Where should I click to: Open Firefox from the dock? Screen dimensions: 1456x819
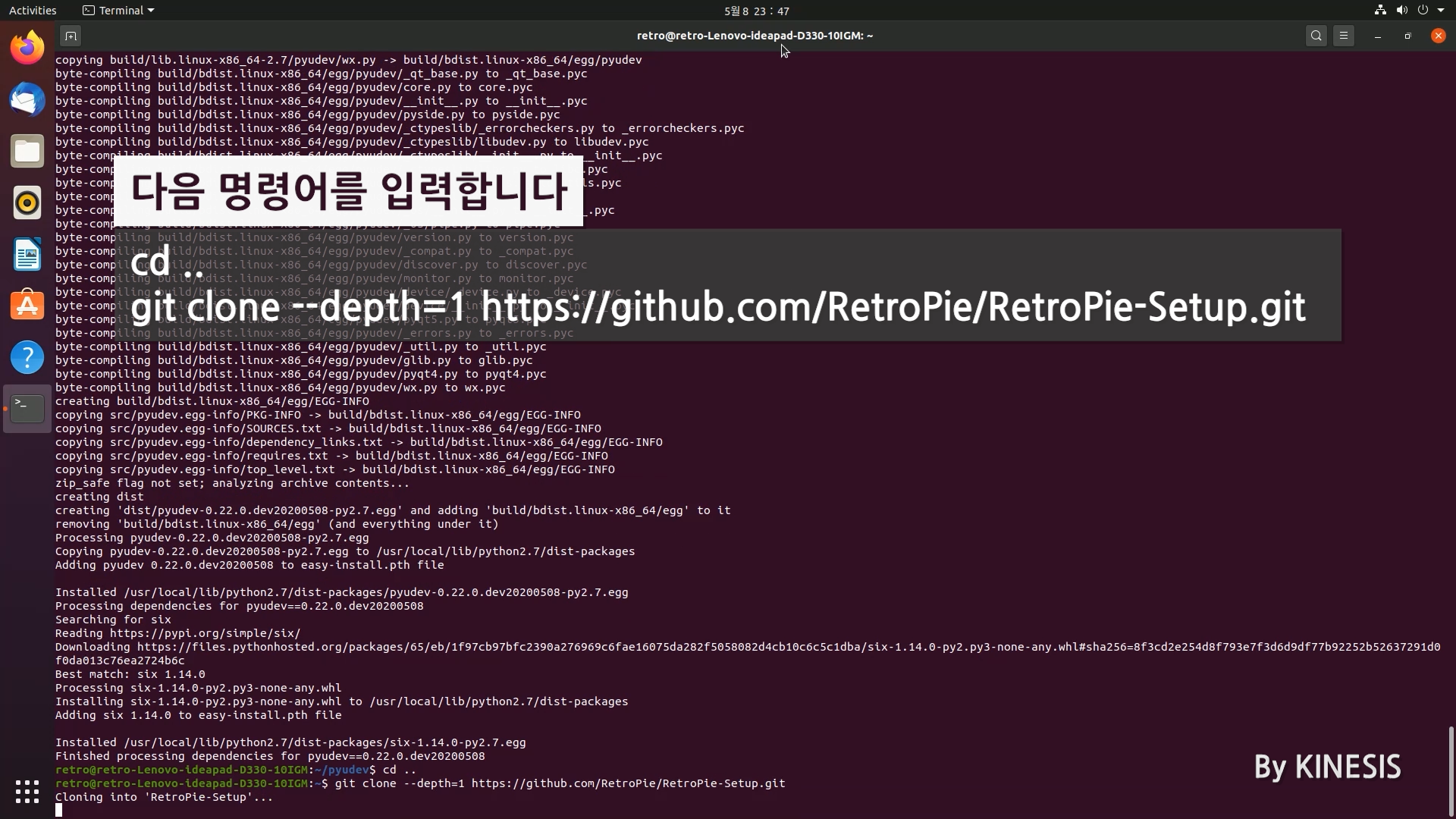[27, 48]
